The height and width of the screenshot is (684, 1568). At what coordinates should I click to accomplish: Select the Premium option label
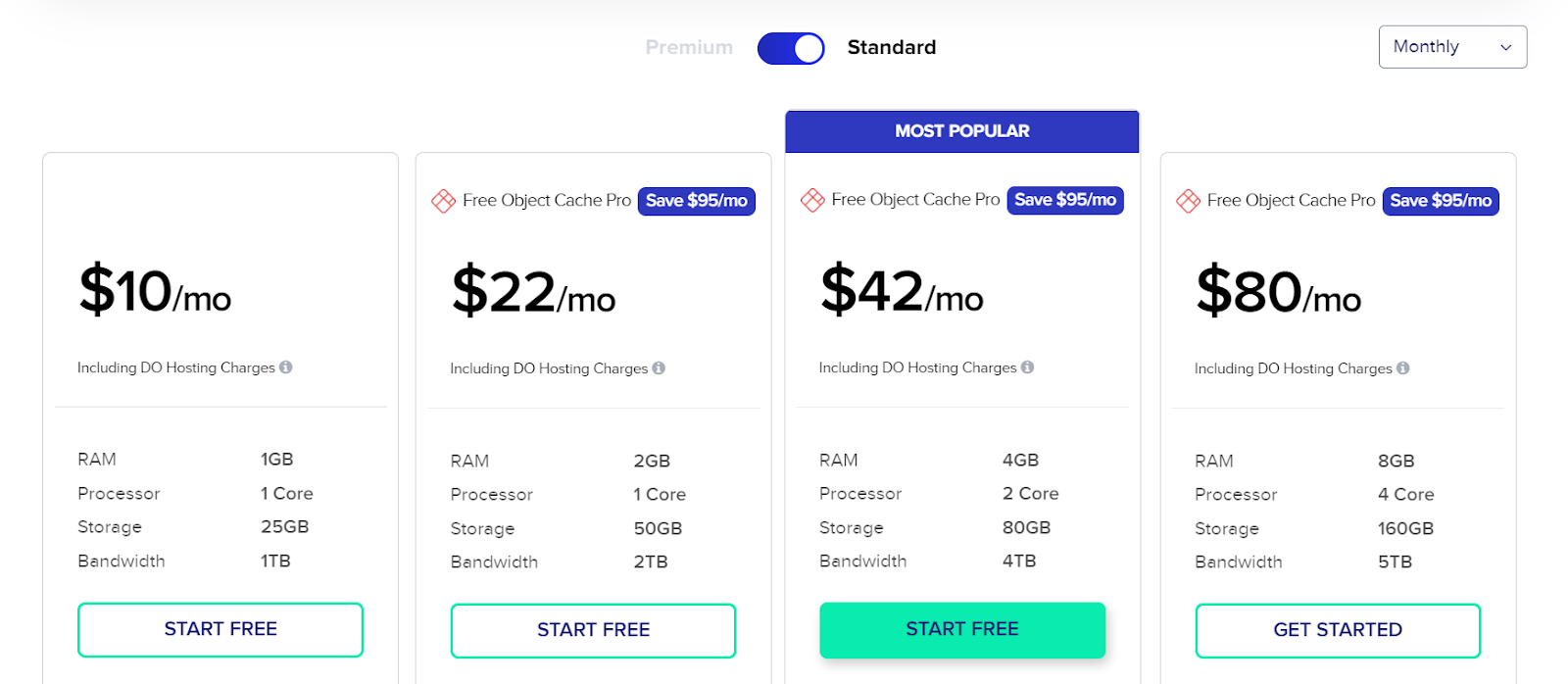tap(689, 47)
